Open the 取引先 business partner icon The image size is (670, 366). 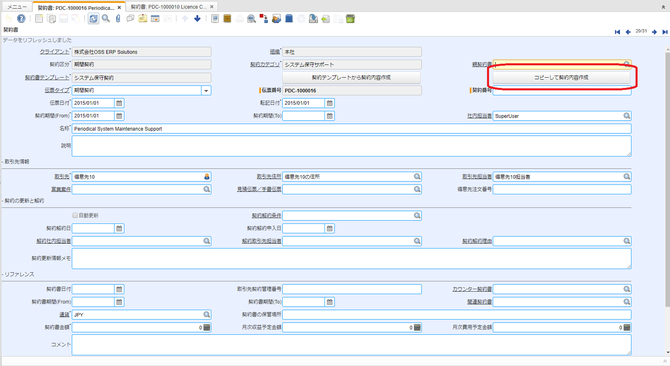(x=207, y=176)
